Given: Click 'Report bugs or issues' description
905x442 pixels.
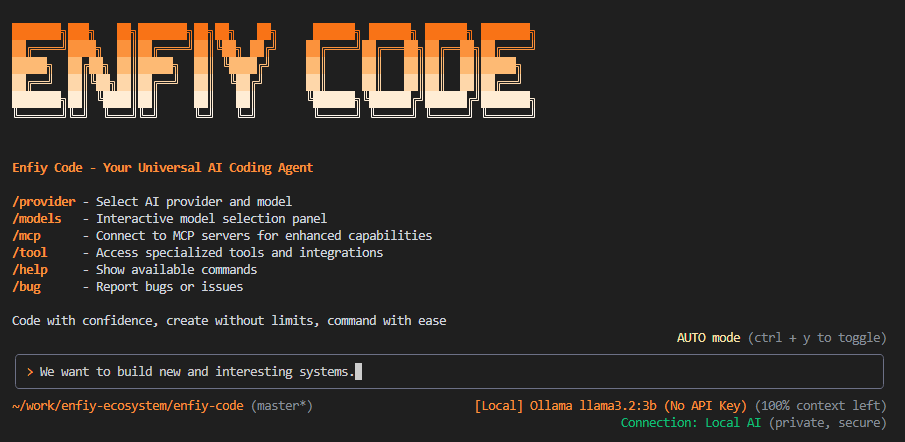Looking at the screenshot, I should pyautogui.click(x=170, y=286).
